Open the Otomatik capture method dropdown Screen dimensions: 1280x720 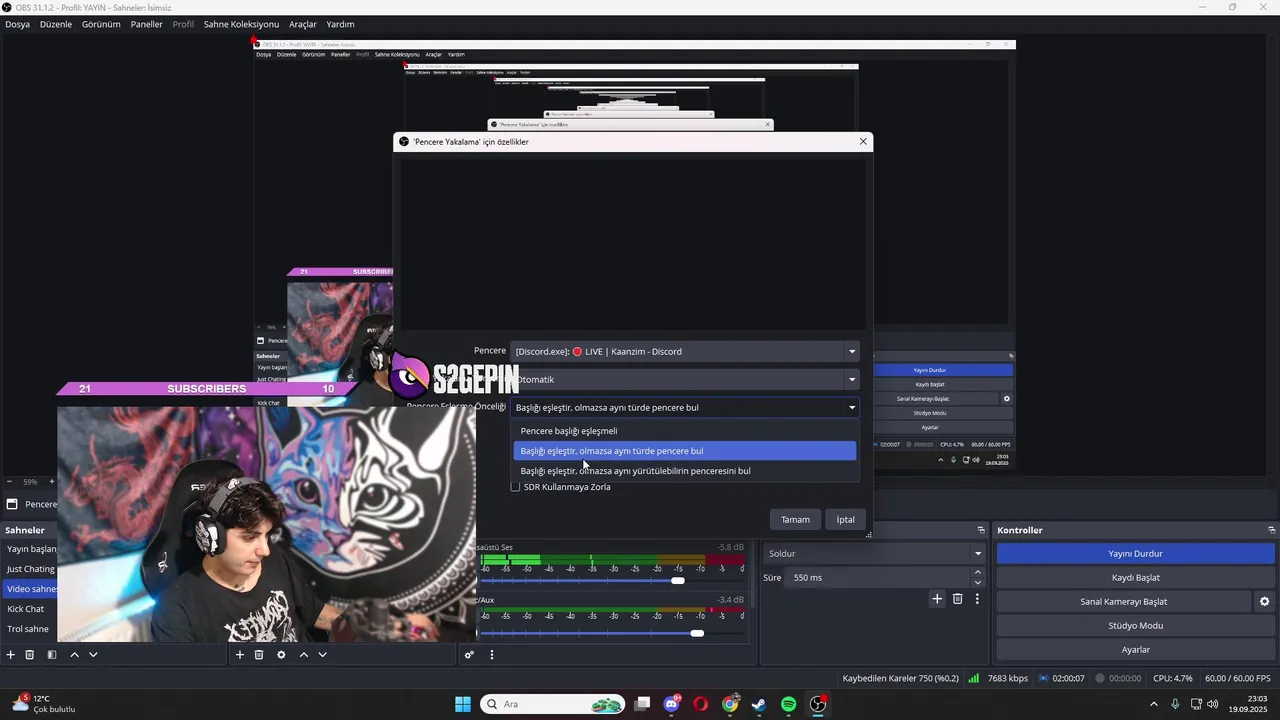click(685, 379)
